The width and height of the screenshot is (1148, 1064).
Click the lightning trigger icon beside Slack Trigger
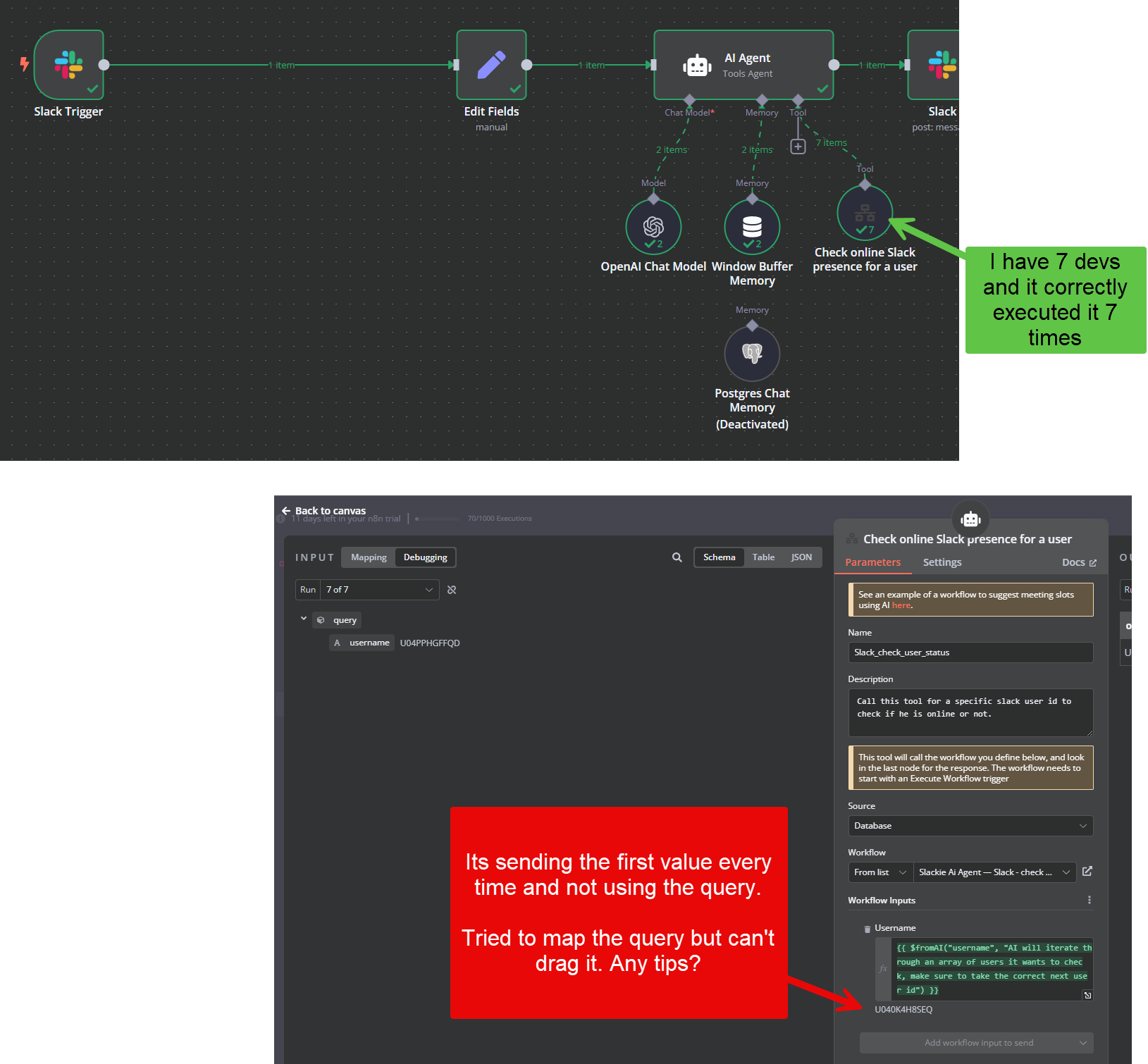pyautogui.click(x=25, y=64)
